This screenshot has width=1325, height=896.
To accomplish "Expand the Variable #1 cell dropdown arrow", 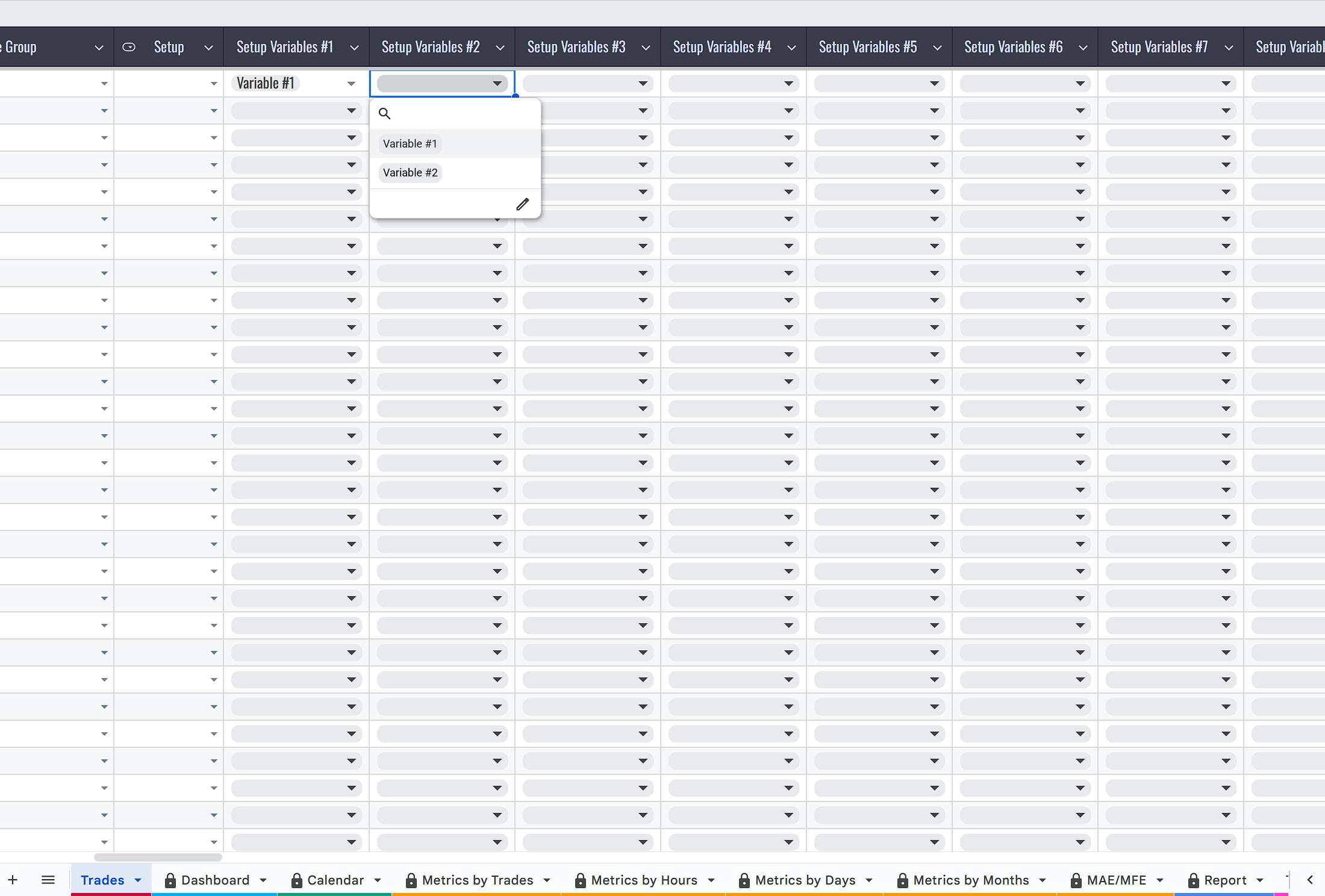I will pos(351,84).
